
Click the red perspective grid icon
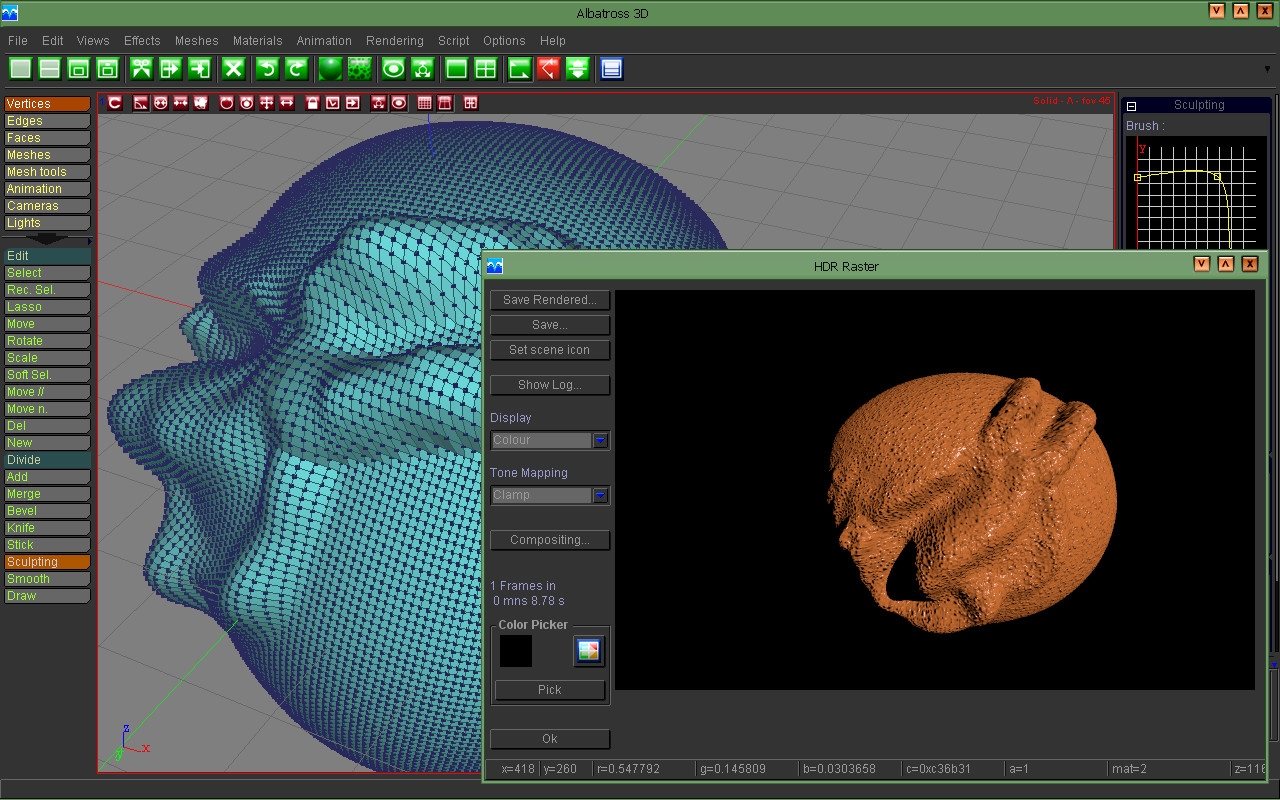(444, 103)
